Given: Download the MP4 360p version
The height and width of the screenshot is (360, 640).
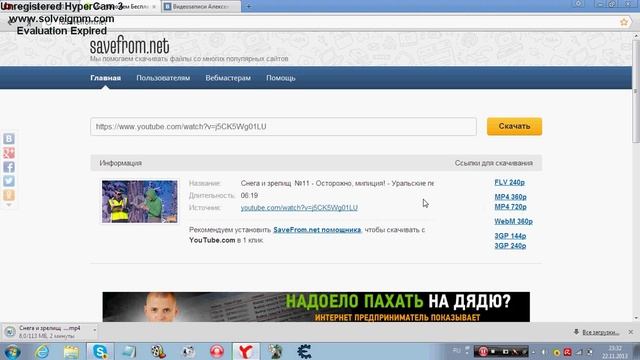Looking at the screenshot, I should [x=510, y=197].
